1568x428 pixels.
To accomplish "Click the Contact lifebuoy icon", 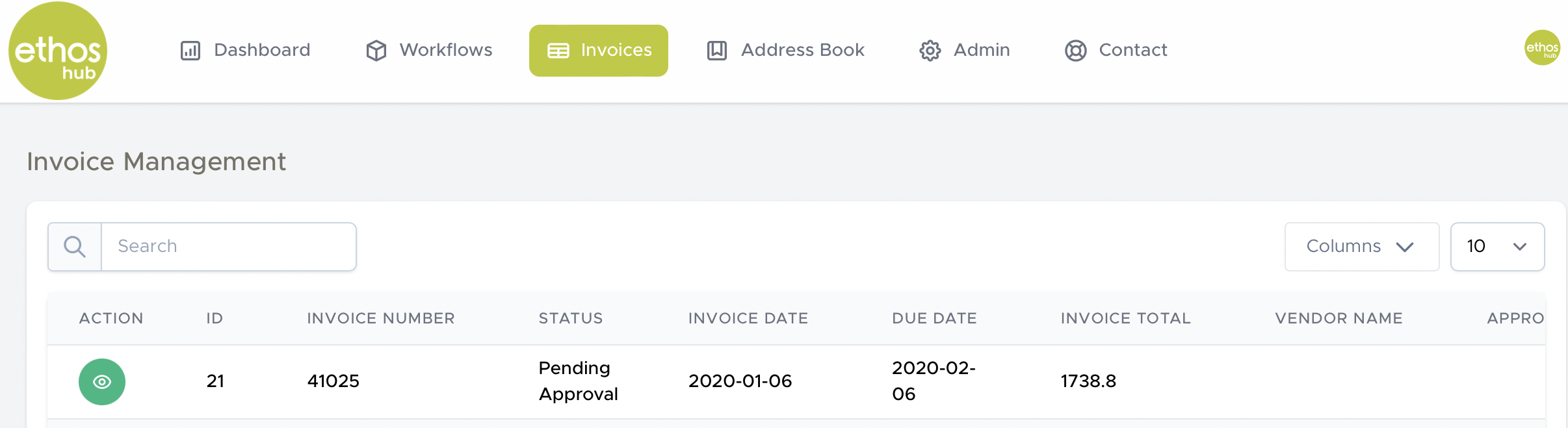I will tap(1076, 51).
